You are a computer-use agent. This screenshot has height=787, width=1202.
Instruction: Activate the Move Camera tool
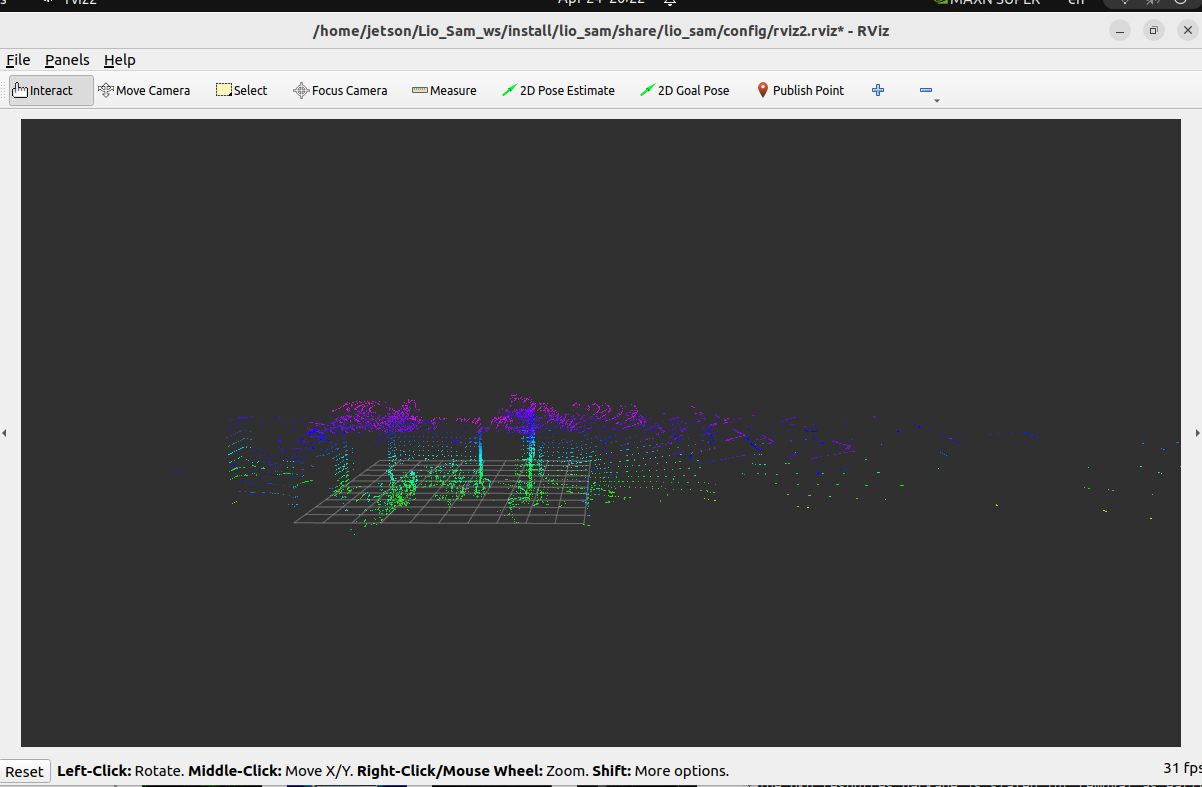click(x=144, y=90)
